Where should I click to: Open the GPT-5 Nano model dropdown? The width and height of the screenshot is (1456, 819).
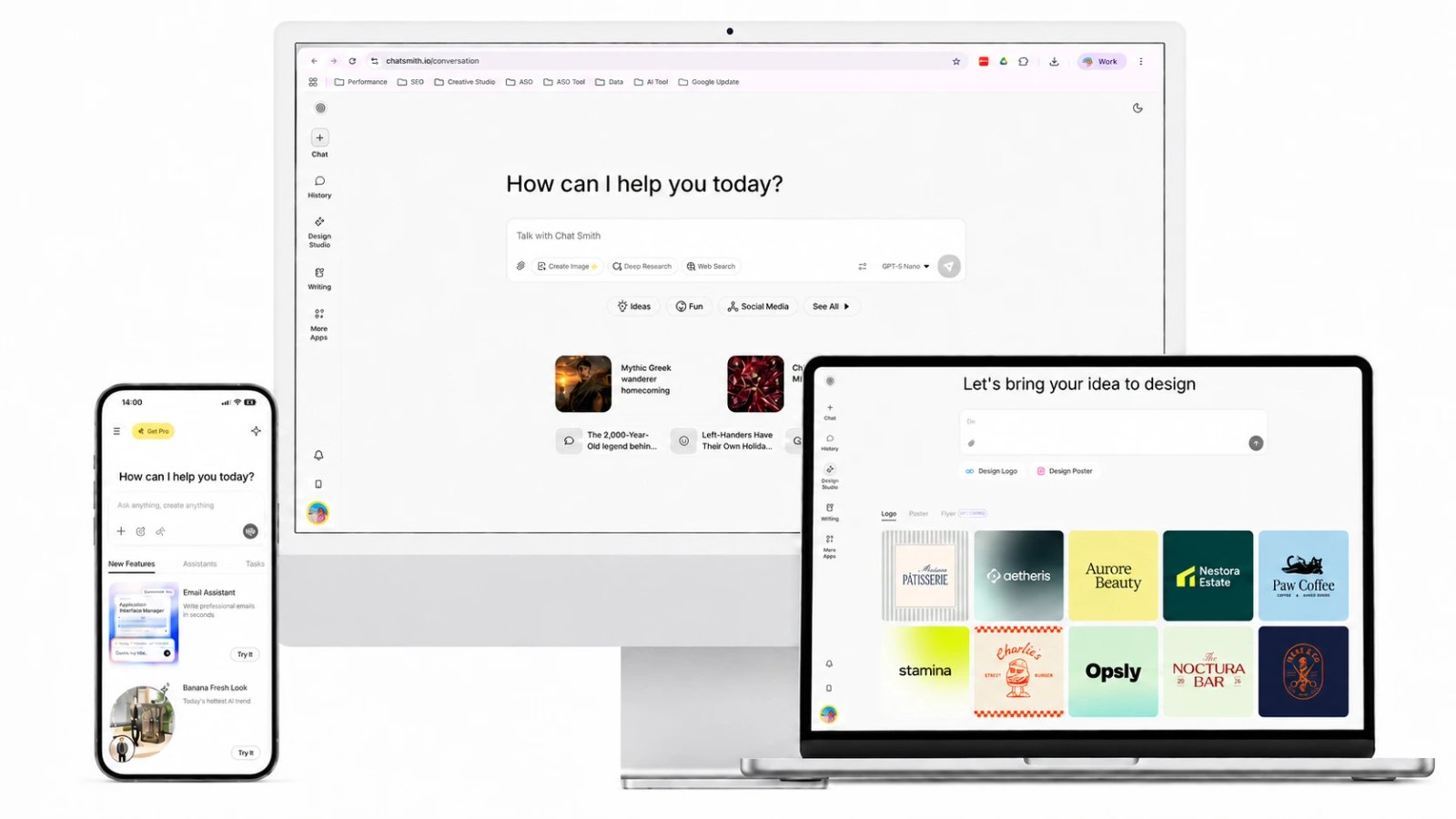tap(905, 267)
